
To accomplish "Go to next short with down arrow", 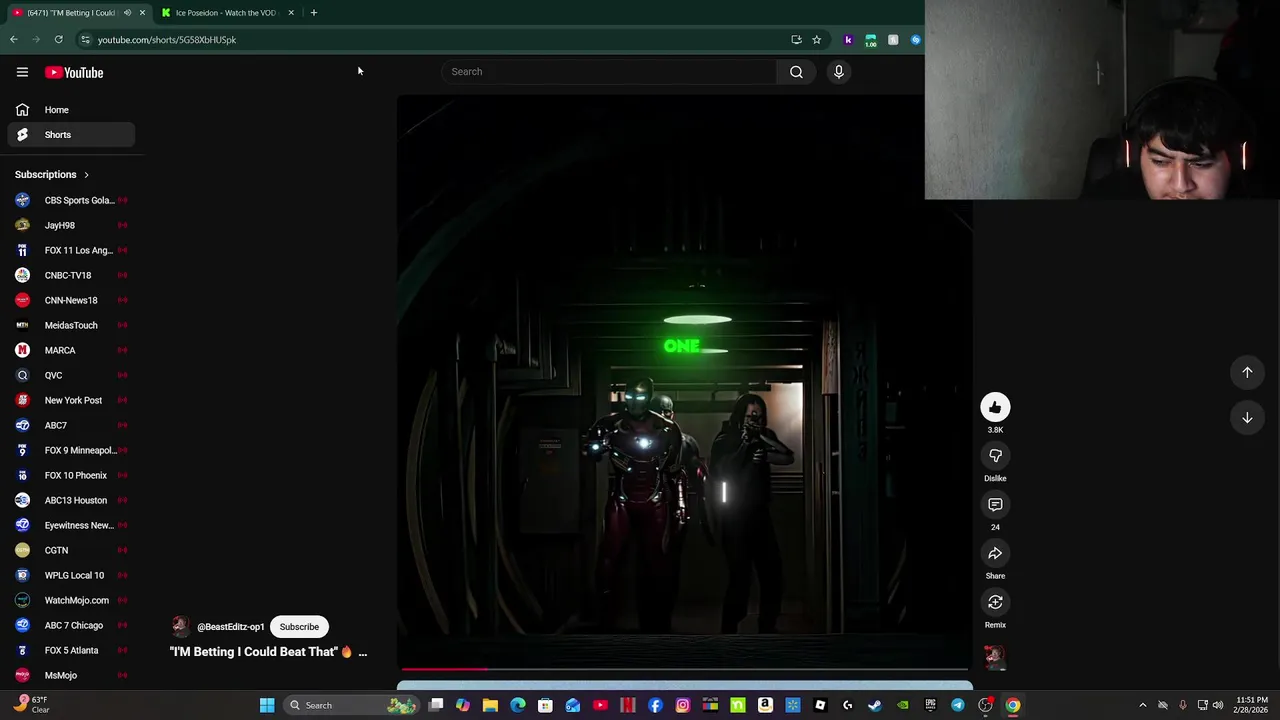I will pyautogui.click(x=1247, y=418).
